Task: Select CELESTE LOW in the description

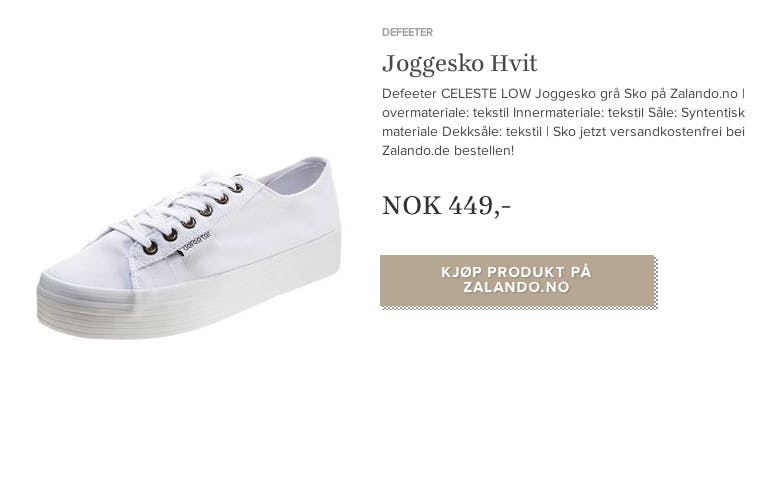Action: (486, 93)
